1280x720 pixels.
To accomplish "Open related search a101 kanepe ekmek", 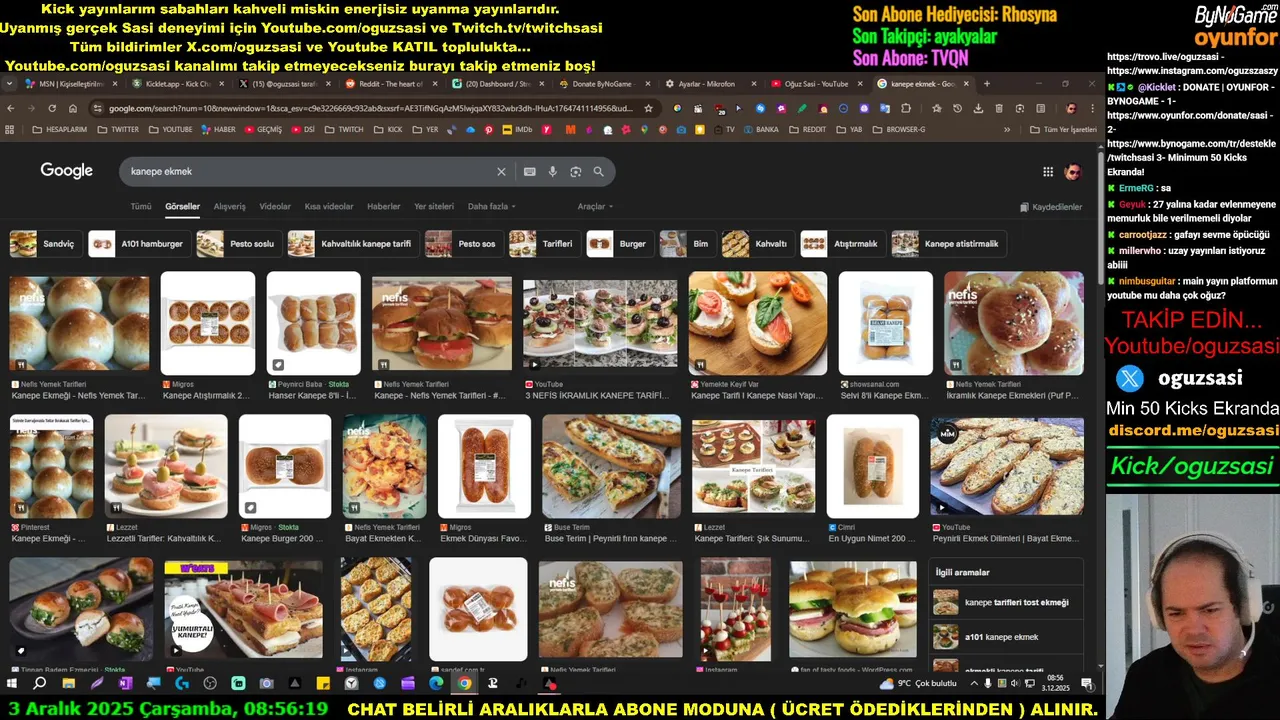I will click(1007, 637).
